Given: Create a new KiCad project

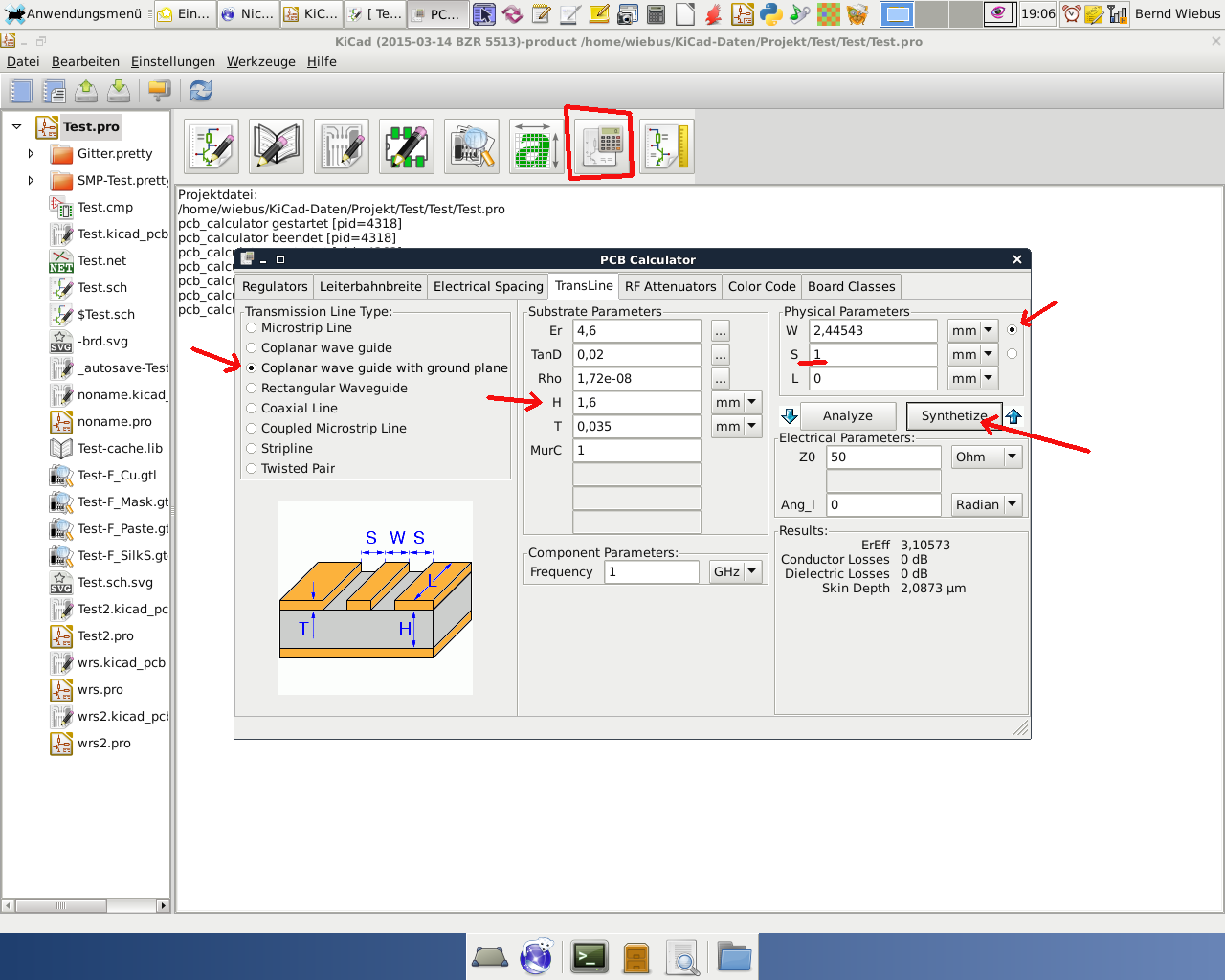Looking at the screenshot, I should tap(21, 91).
